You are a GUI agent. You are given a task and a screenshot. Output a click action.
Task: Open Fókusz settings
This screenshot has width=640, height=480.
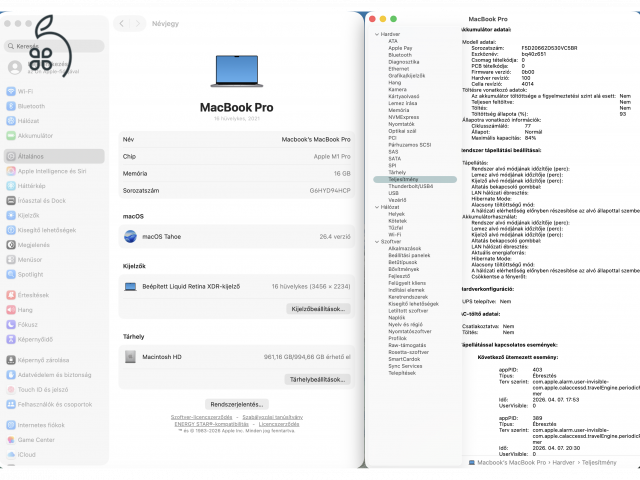(22, 324)
